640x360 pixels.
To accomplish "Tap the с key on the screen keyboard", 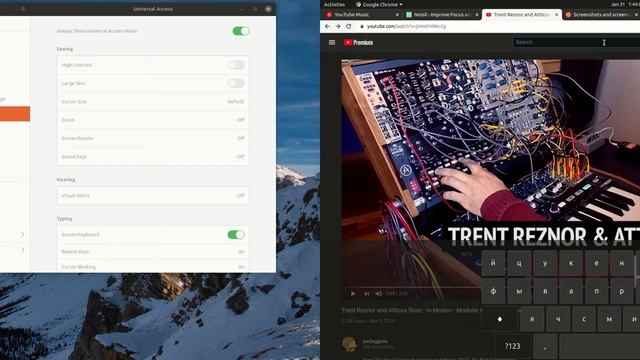I will coord(584,319).
